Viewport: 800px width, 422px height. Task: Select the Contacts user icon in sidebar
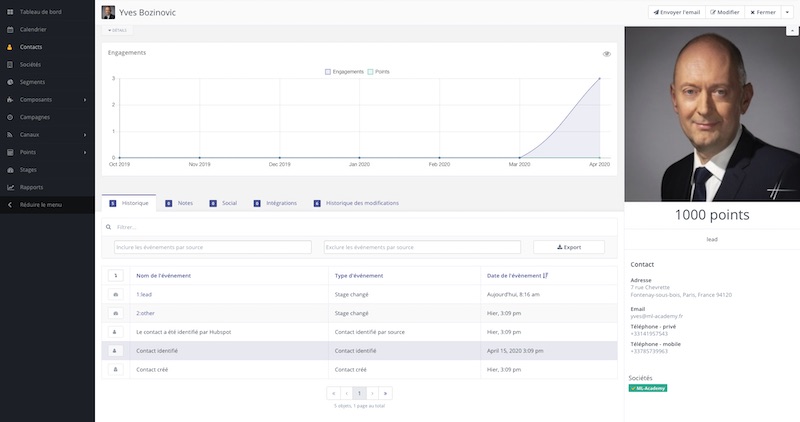coord(10,47)
